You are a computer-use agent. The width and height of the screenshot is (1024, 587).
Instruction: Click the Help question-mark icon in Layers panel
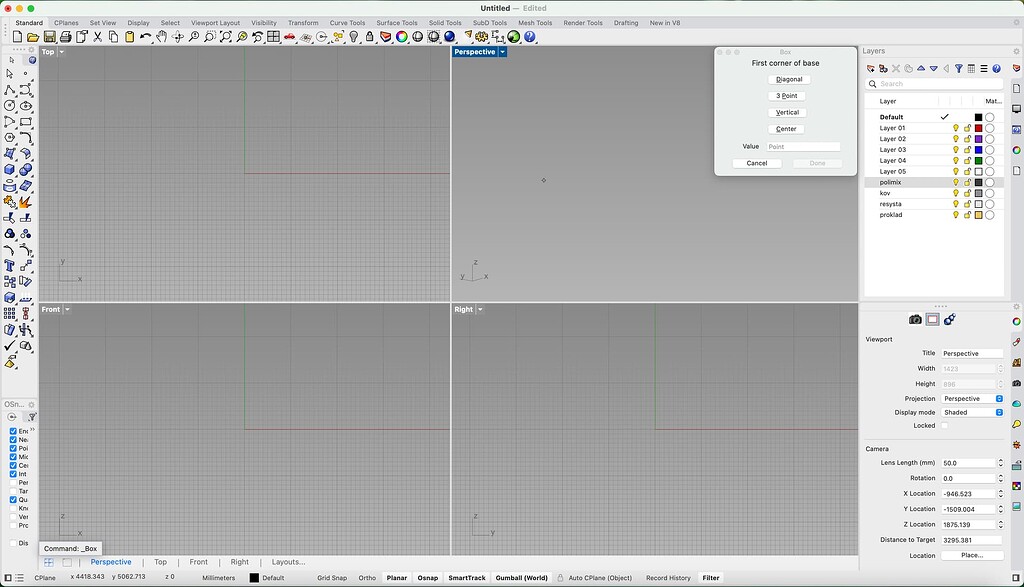point(996,67)
